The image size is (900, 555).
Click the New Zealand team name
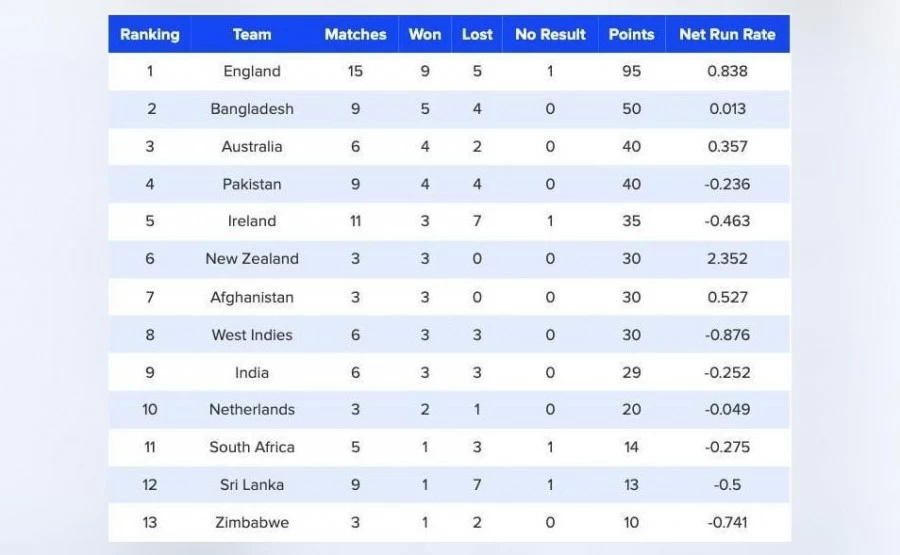coord(252,259)
